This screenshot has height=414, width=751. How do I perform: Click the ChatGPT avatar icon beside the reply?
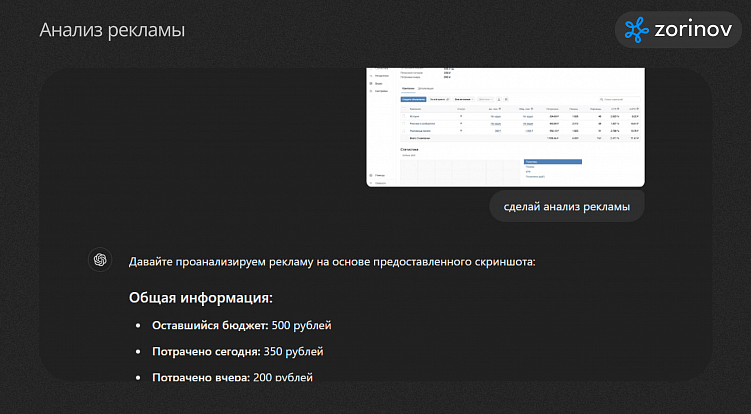100,260
